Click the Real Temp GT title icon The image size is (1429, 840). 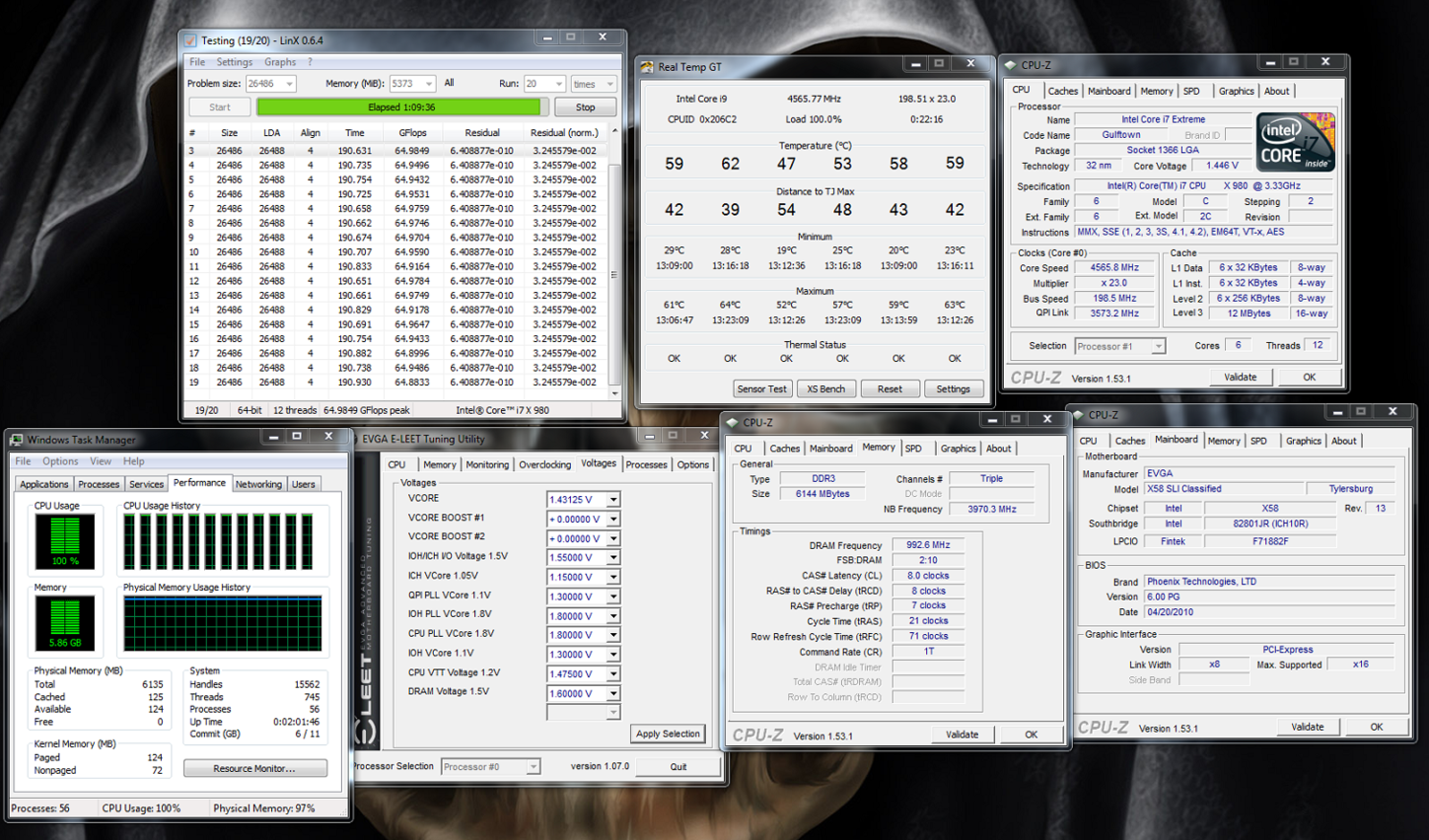click(647, 67)
